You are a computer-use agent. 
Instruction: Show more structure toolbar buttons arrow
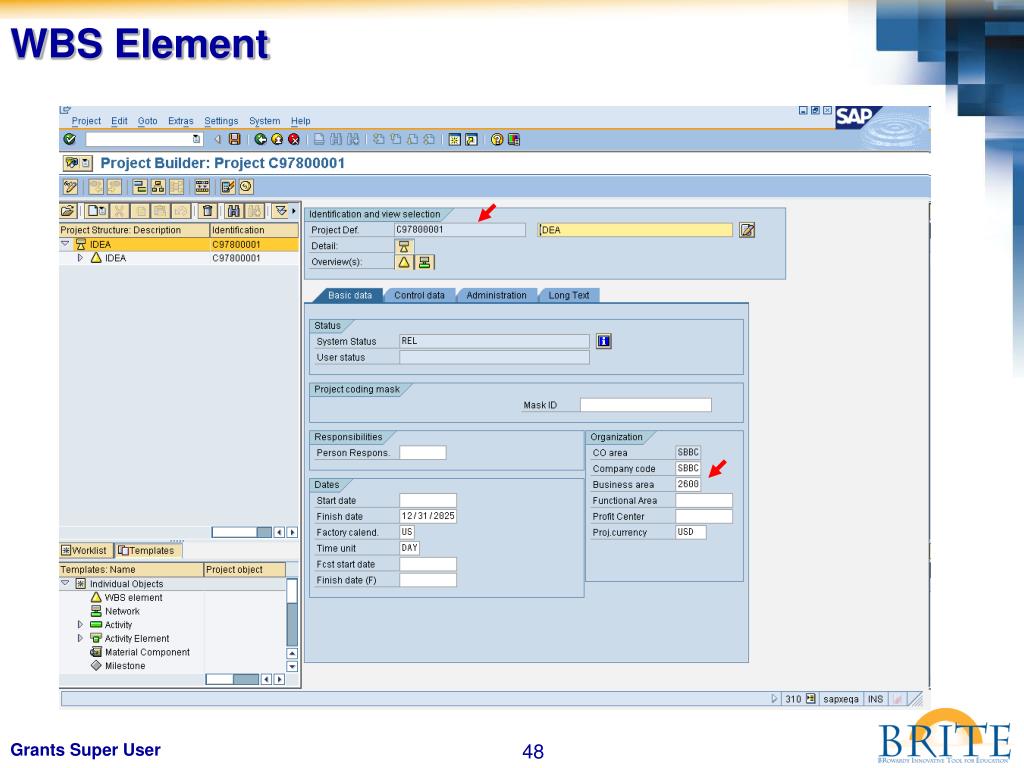pos(294,211)
